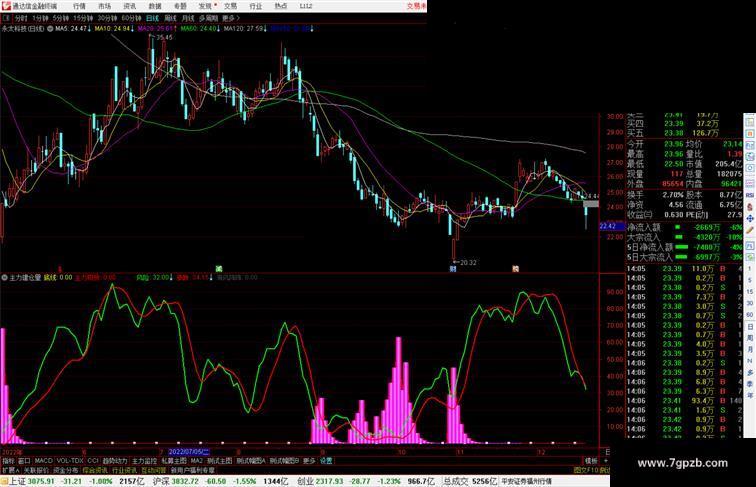Open the 互动问答 tab
The width and height of the screenshot is (756, 487).
point(154,470)
